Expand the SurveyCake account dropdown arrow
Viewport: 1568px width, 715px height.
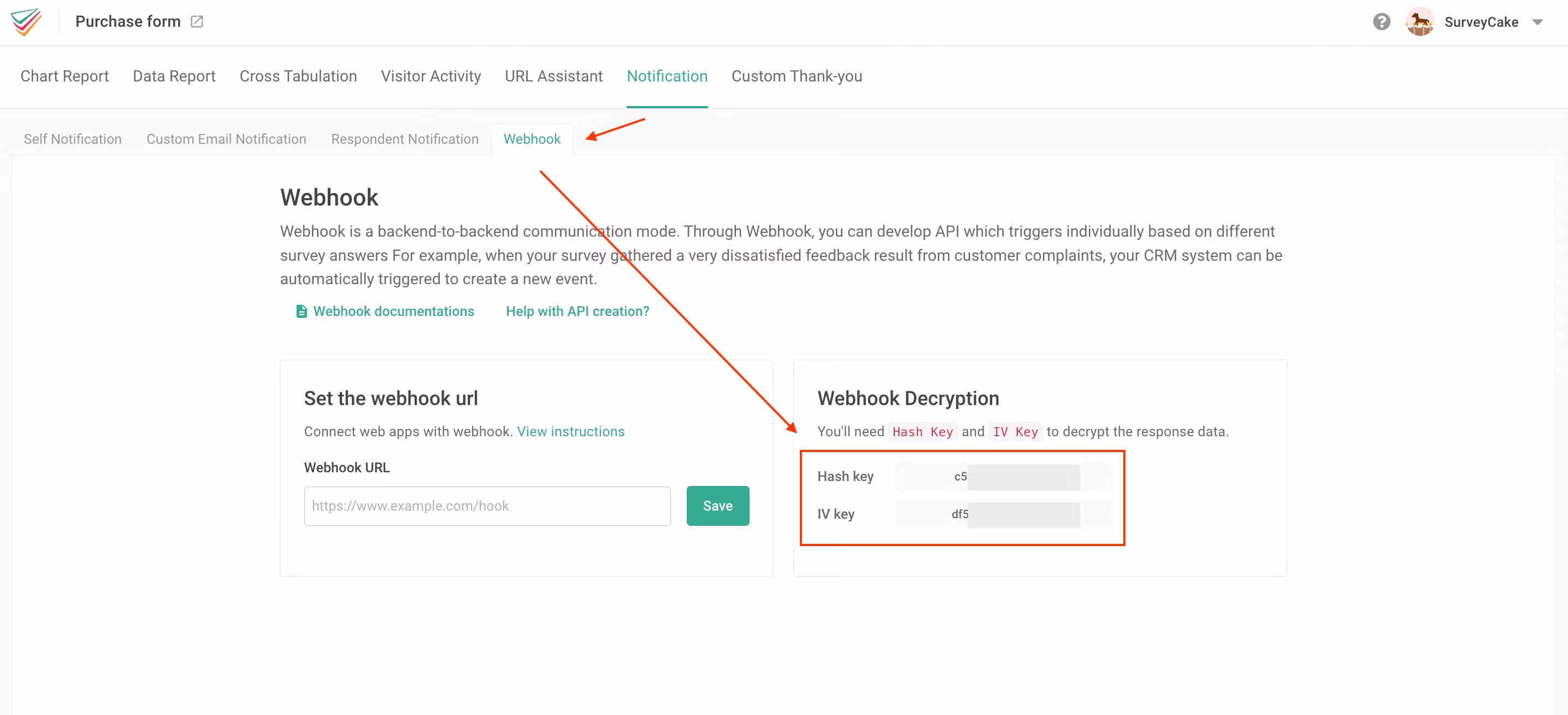(1537, 22)
